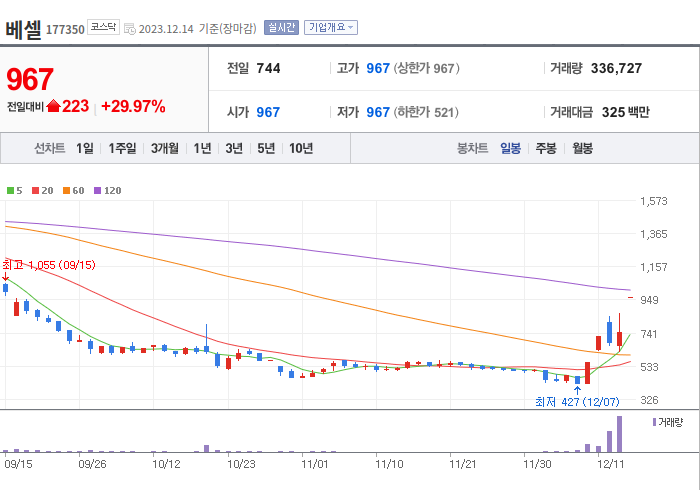Click the 최저 427 (12/07) marker label

pos(577,402)
